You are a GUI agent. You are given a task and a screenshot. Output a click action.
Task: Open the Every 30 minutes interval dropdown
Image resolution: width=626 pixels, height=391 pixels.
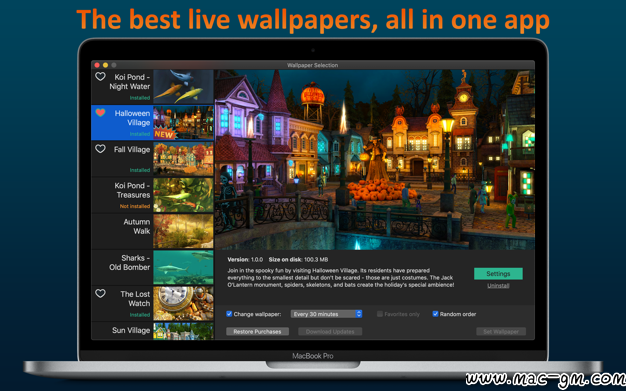pyautogui.click(x=326, y=314)
